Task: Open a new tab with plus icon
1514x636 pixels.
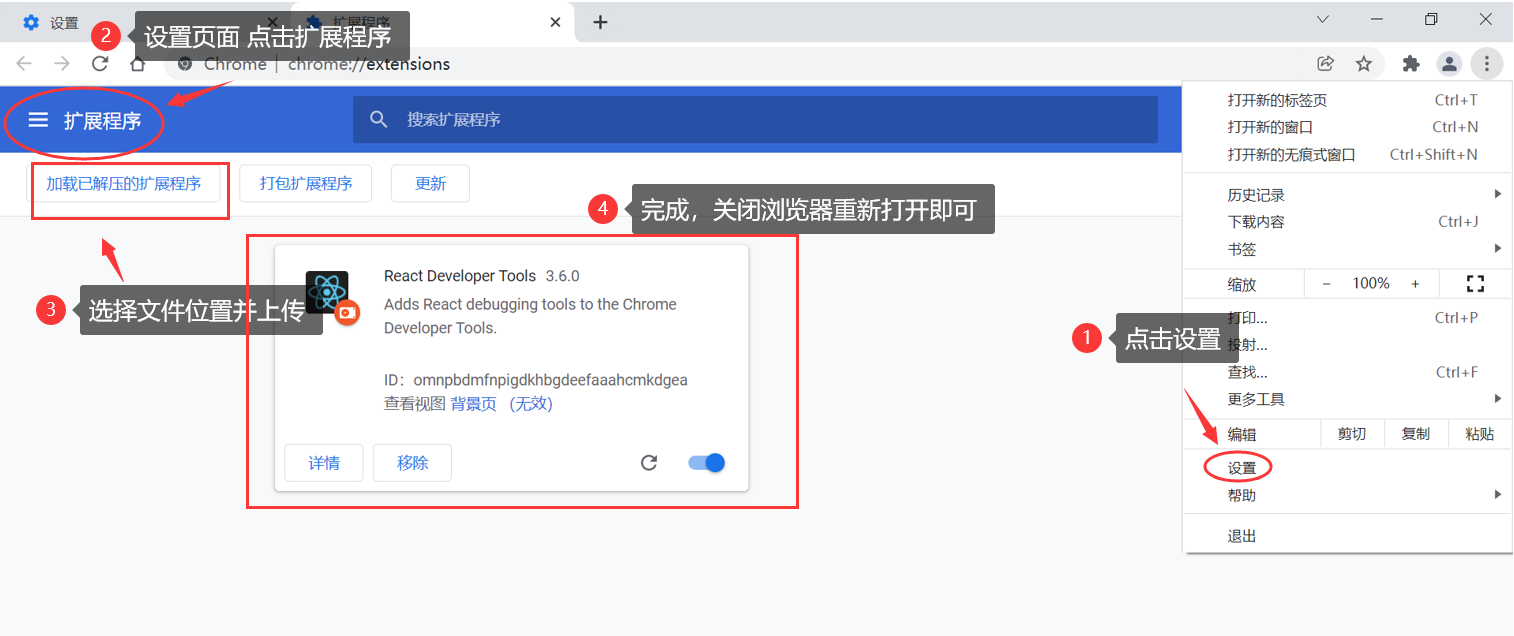Action: pos(600,22)
